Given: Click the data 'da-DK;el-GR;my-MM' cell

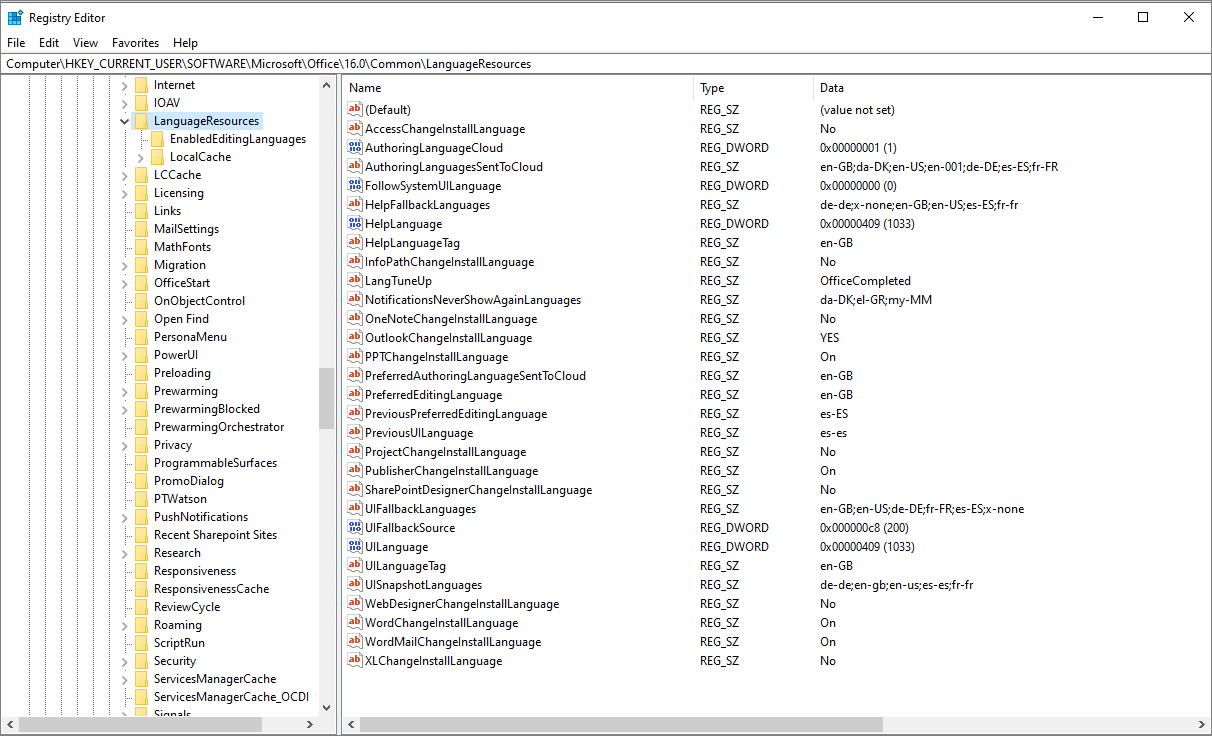Looking at the screenshot, I should pos(876,299).
